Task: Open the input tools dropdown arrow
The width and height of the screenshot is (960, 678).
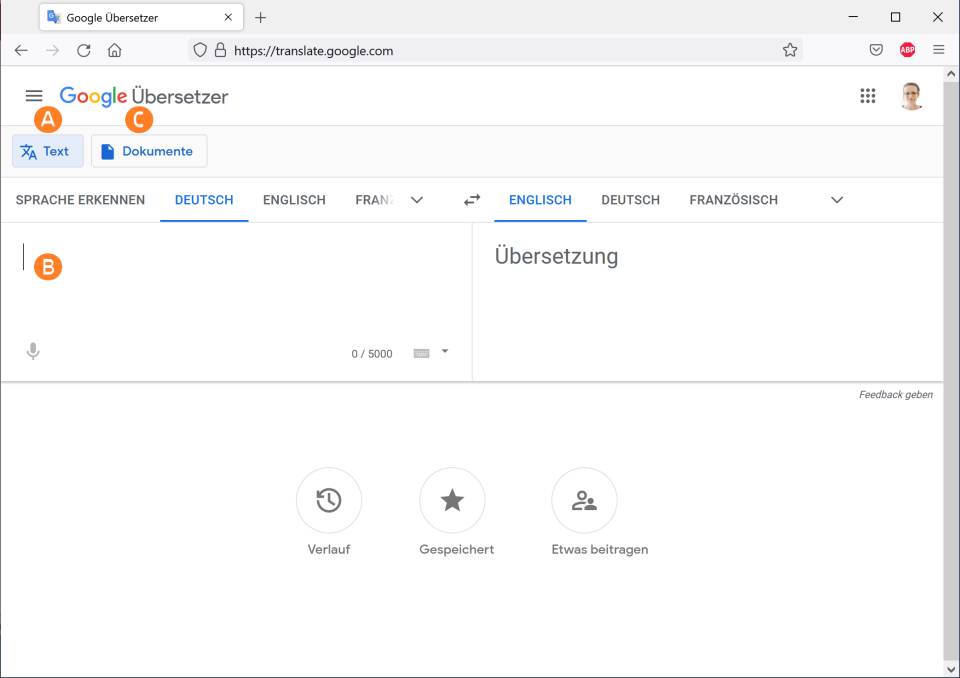Action: [445, 351]
